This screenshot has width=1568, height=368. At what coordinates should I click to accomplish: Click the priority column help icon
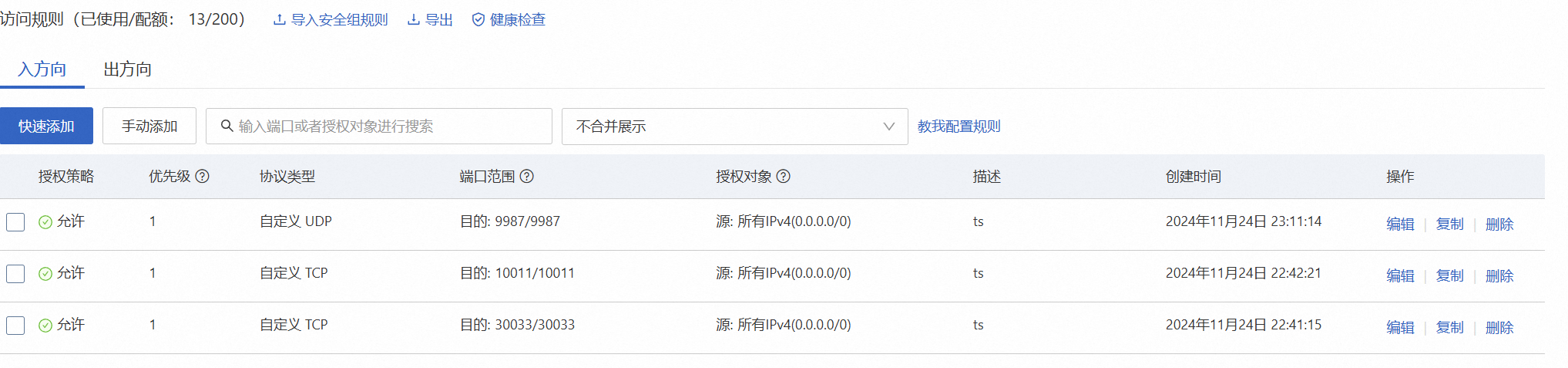point(202,176)
